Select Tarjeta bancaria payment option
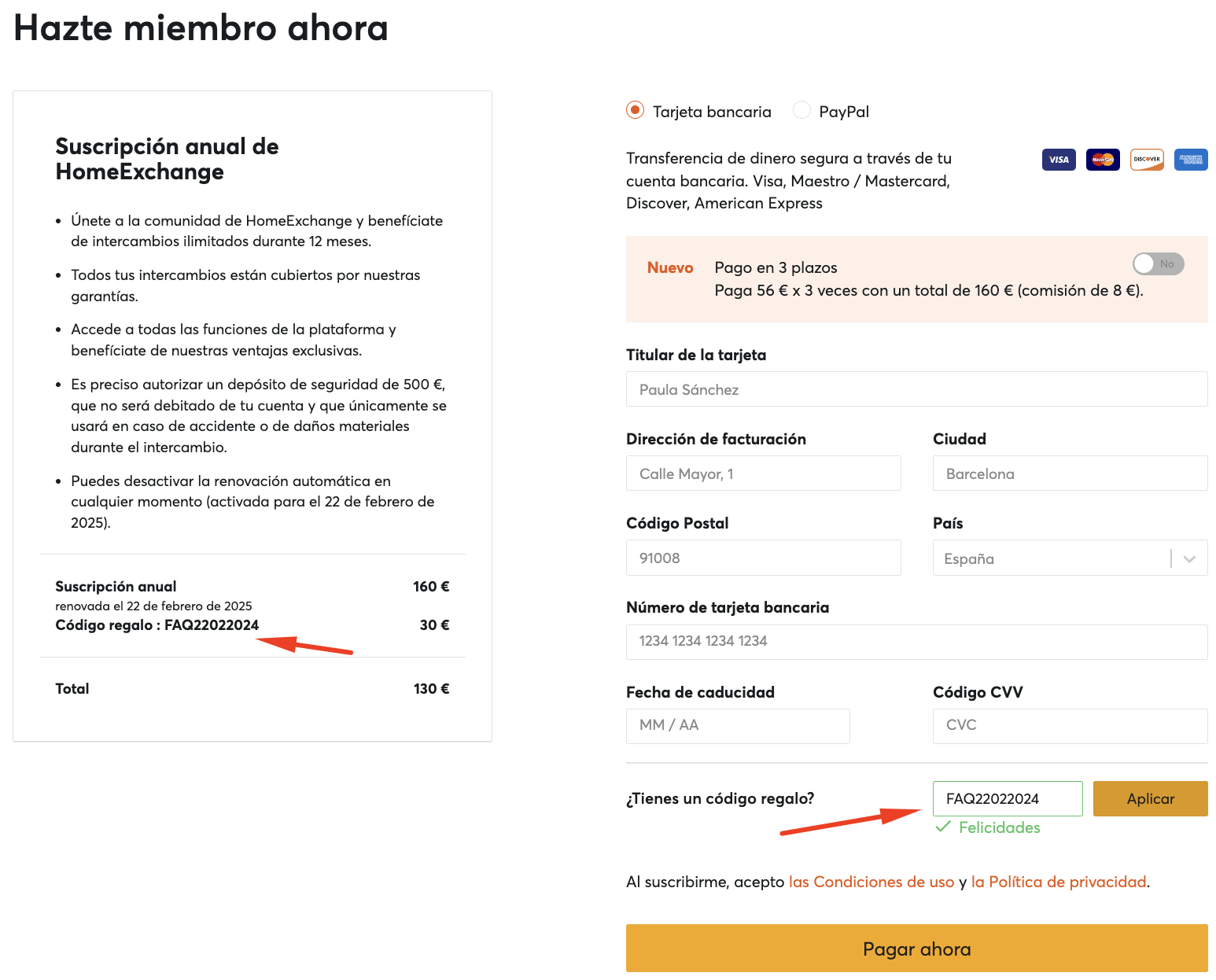The image size is (1216, 980). coord(635,111)
